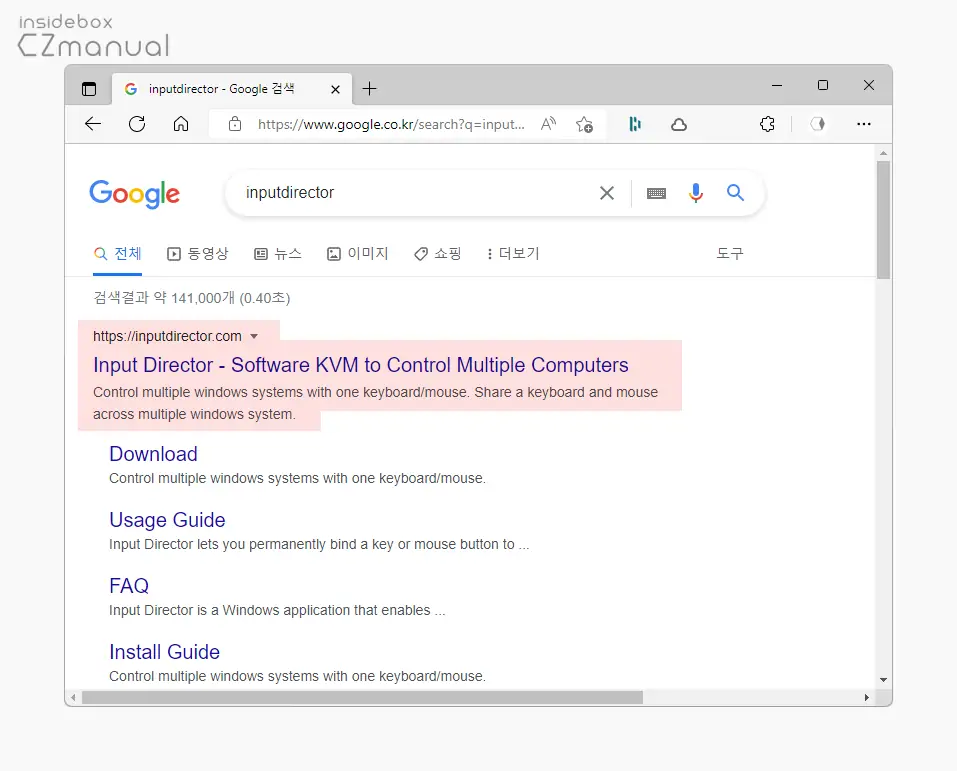
Task: Open the cloud extension icon
Action: click(679, 125)
